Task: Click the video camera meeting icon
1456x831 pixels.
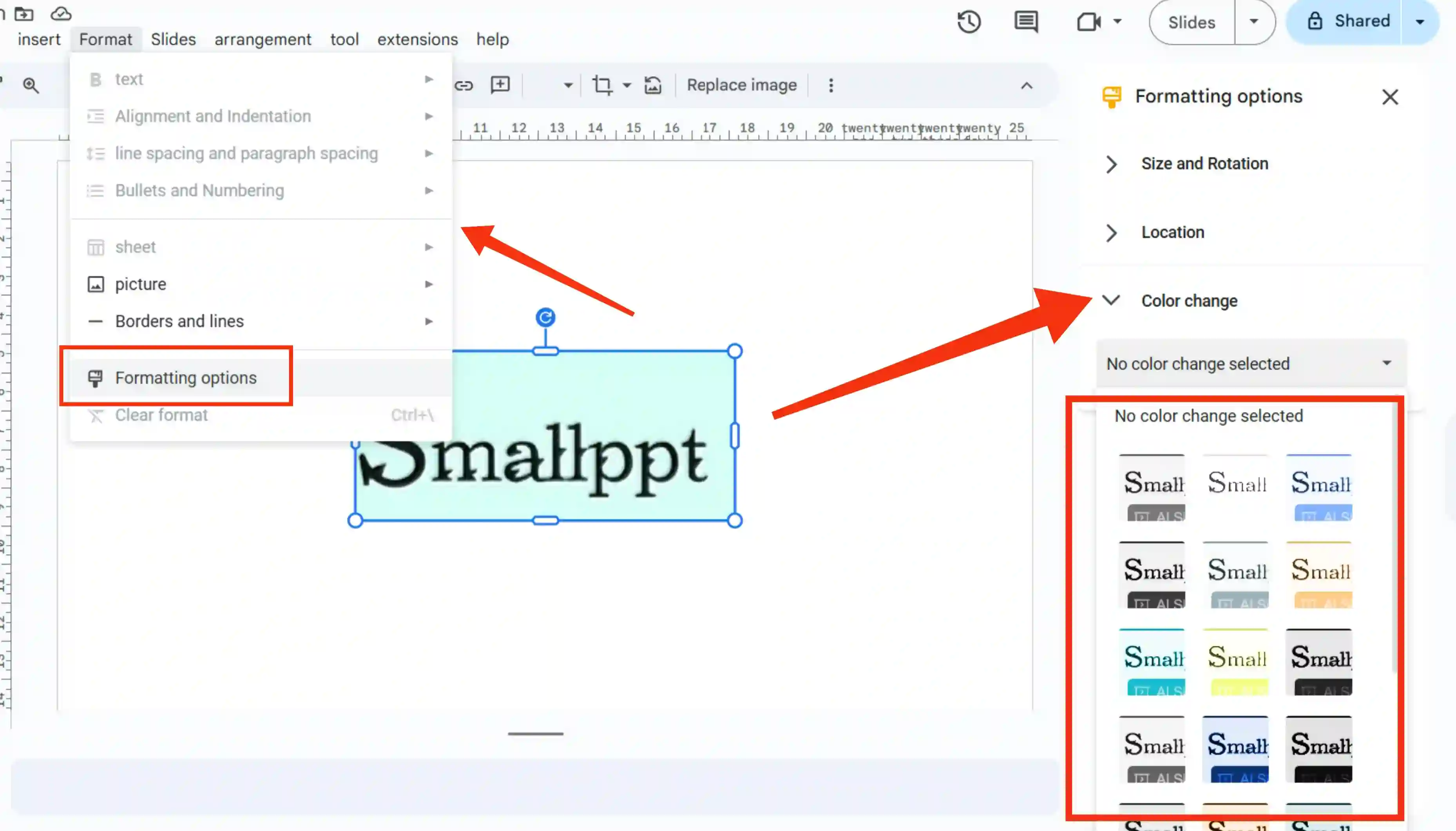Action: click(x=1088, y=22)
